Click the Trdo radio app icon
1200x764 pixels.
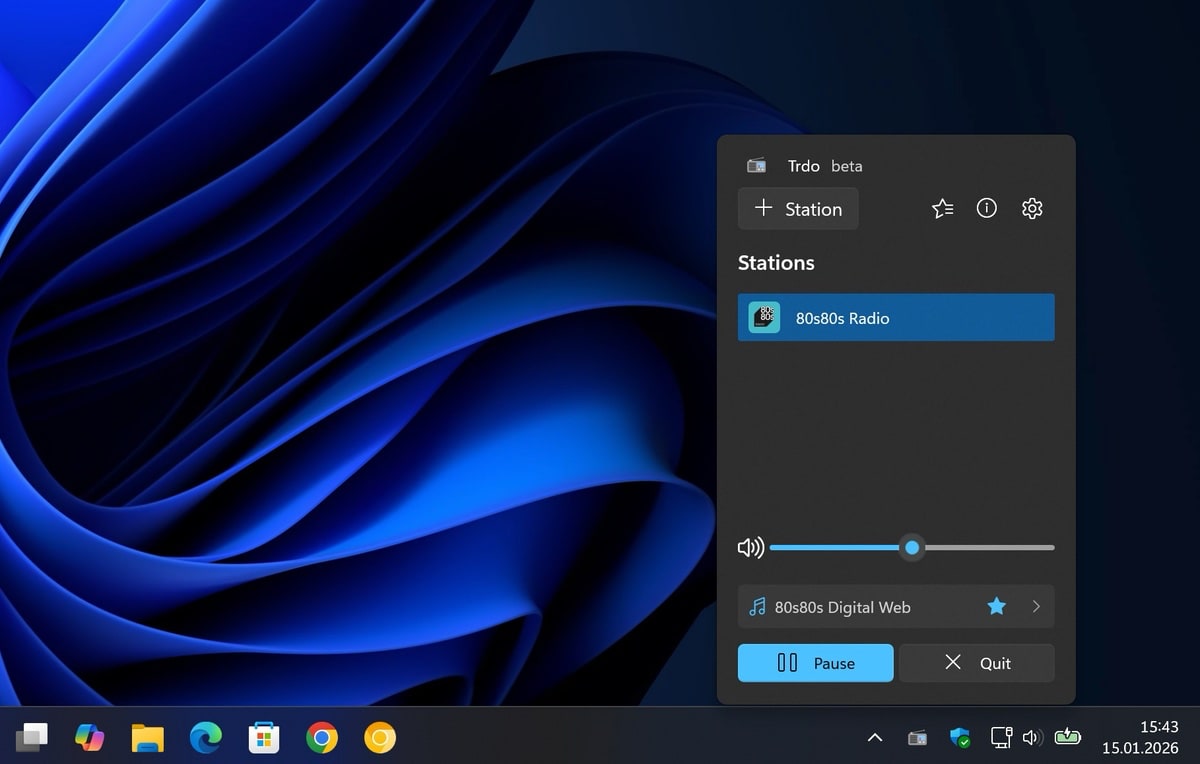pos(756,165)
